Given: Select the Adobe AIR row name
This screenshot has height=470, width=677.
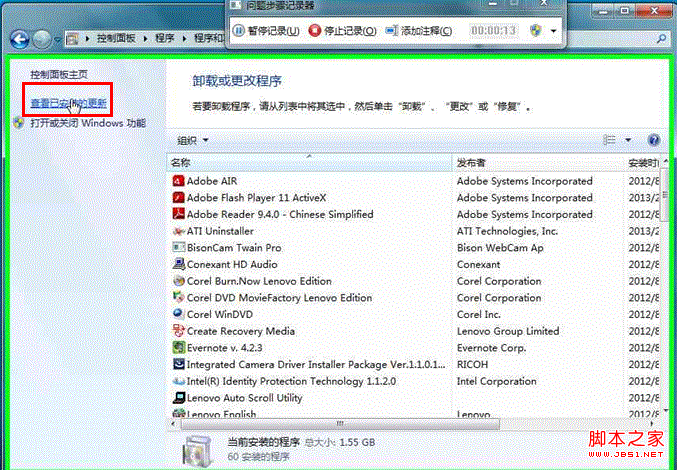Looking at the screenshot, I should [212, 181].
